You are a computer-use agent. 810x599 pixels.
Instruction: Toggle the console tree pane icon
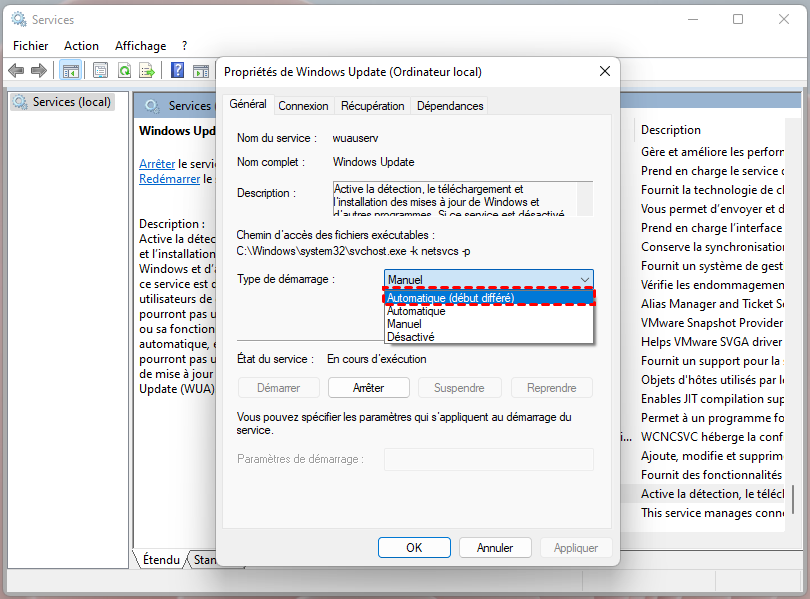(x=71, y=70)
